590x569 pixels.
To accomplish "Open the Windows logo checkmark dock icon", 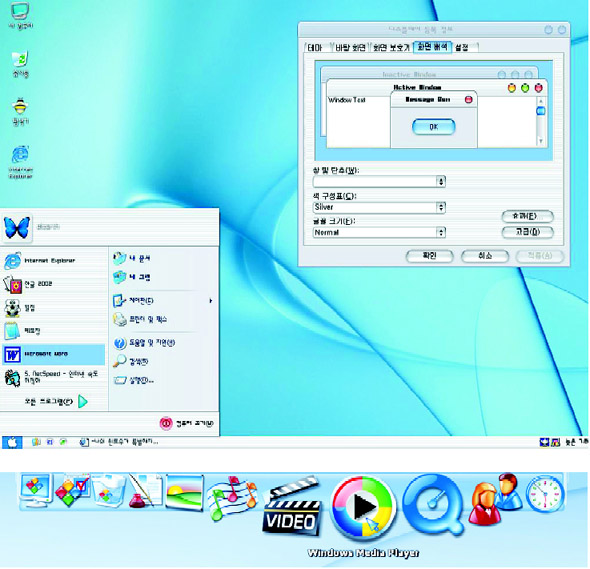I will 72,491.
